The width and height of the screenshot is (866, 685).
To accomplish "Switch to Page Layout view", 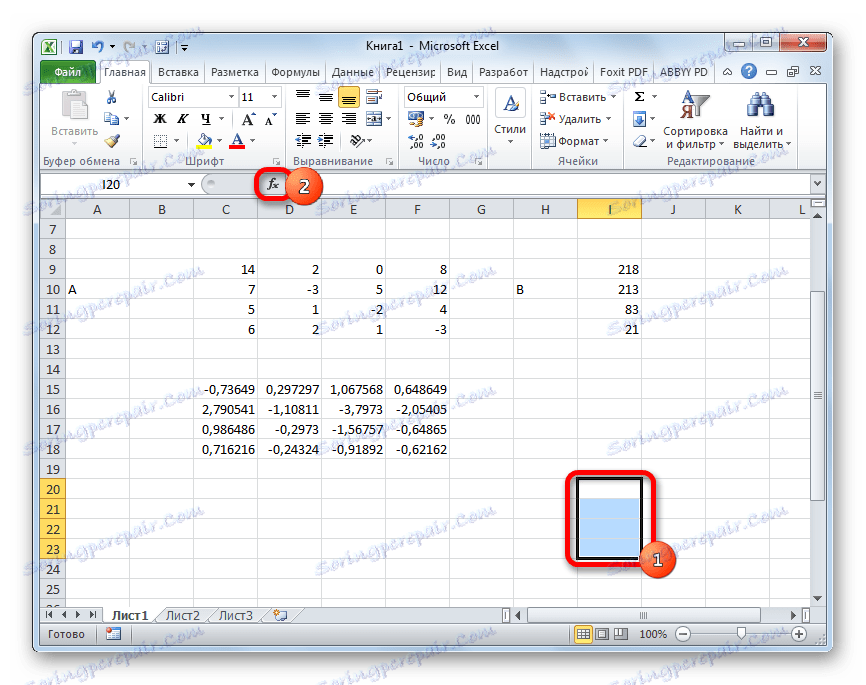I will click(602, 634).
